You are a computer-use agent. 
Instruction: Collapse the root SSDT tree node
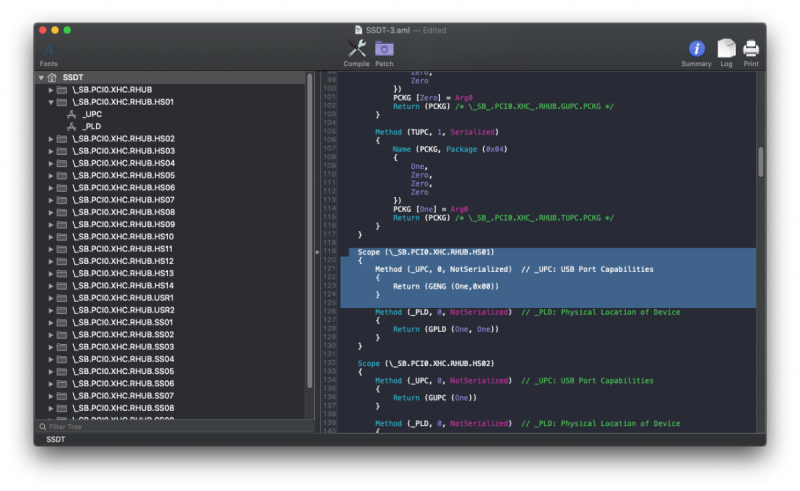click(x=41, y=77)
